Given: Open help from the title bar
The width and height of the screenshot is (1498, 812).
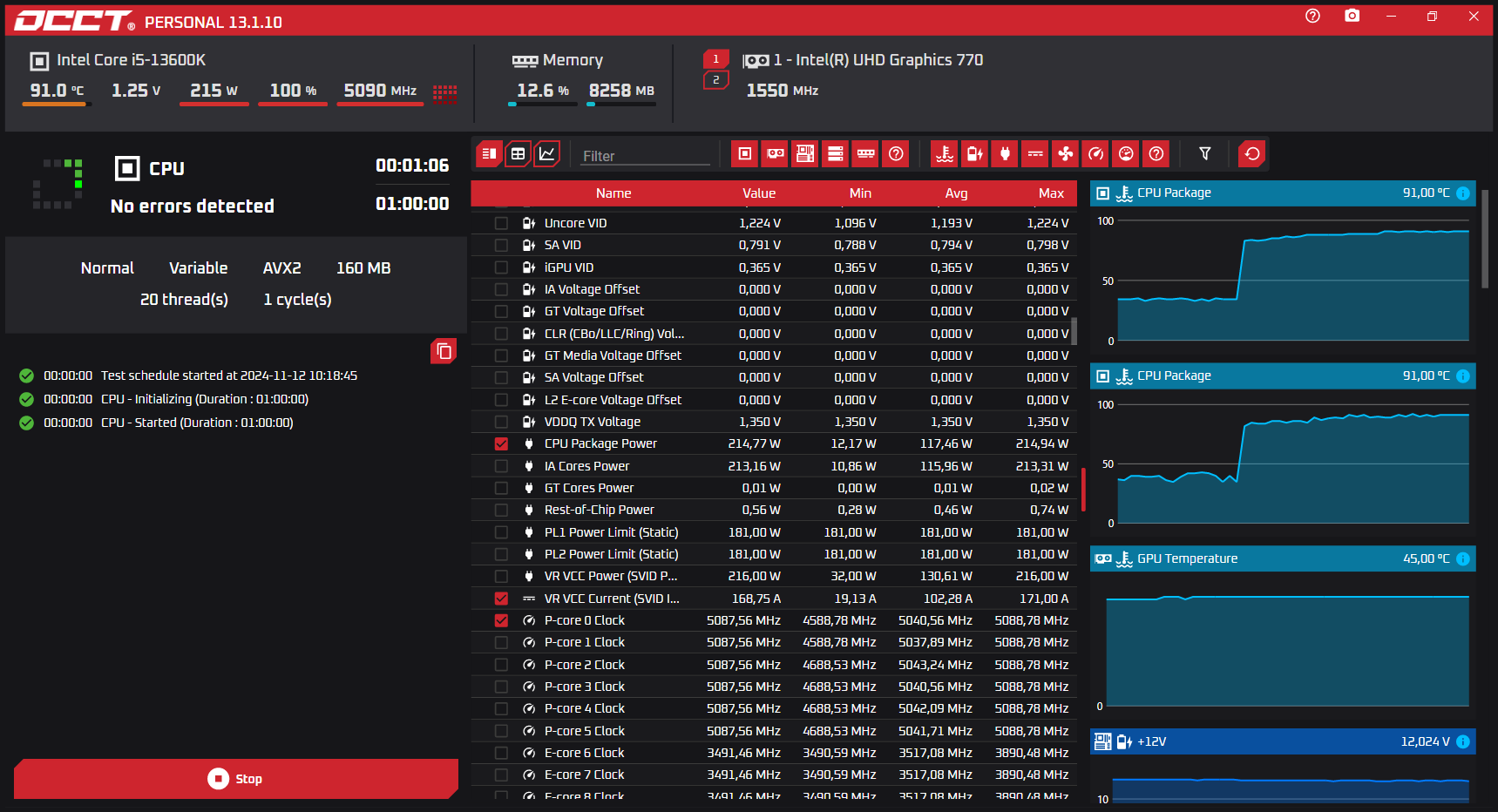Looking at the screenshot, I should click(x=1312, y=16).
